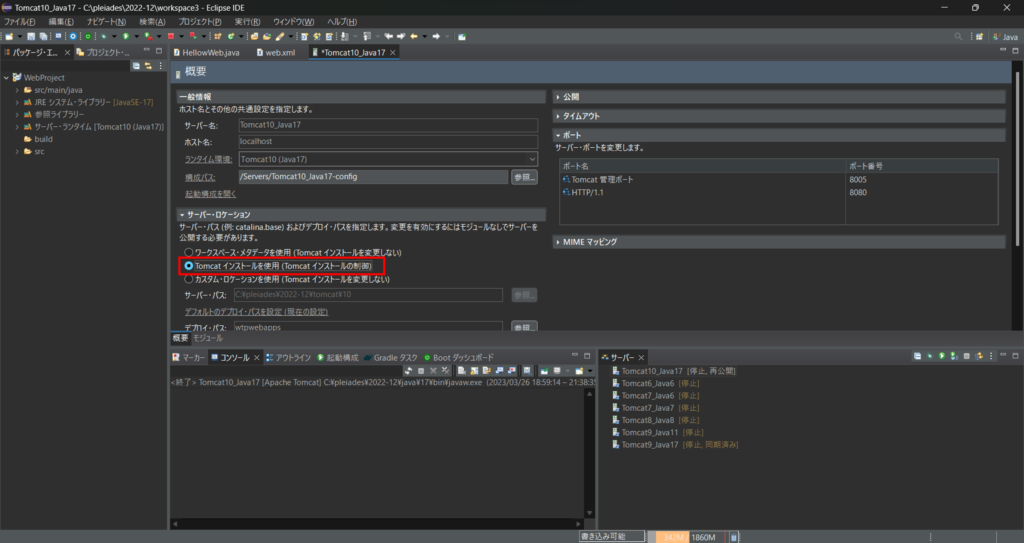Select the 'ワークスペース・メタデータを使用' radio option

[188, 253]
